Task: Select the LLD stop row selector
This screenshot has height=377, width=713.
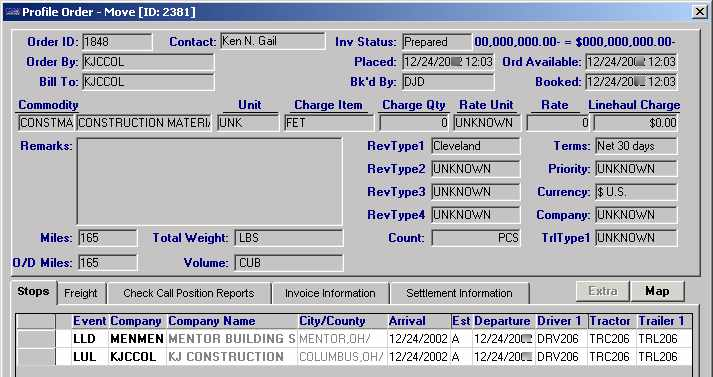Action: coord(36,339)
